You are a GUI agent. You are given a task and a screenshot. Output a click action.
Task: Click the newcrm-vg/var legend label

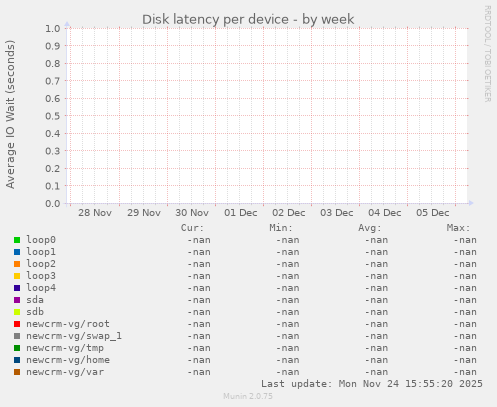tap(65, 372)
